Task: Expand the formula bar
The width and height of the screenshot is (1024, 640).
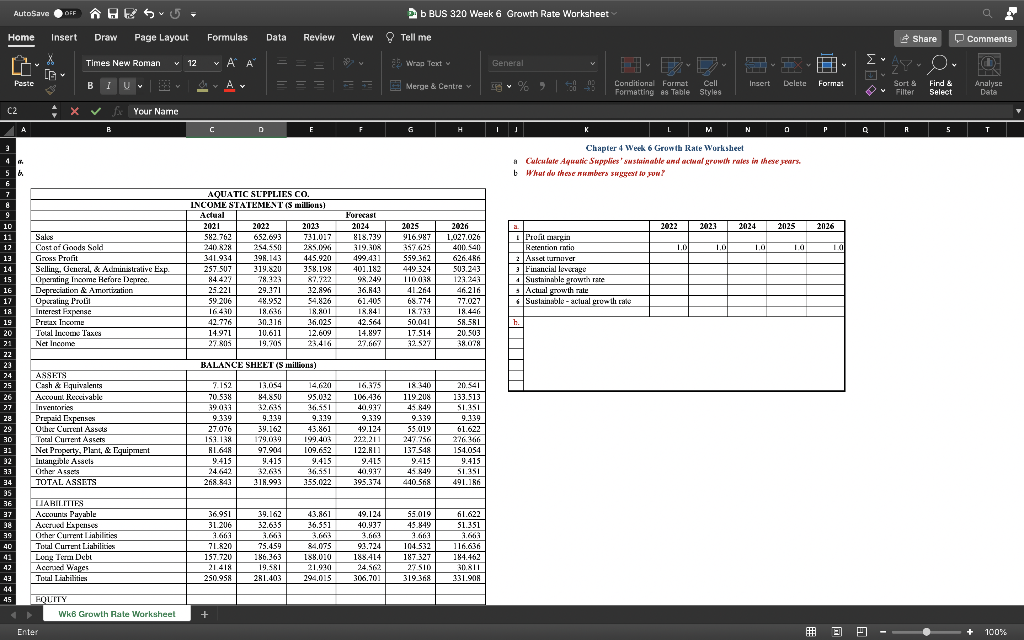Action: coord(1018,112)
